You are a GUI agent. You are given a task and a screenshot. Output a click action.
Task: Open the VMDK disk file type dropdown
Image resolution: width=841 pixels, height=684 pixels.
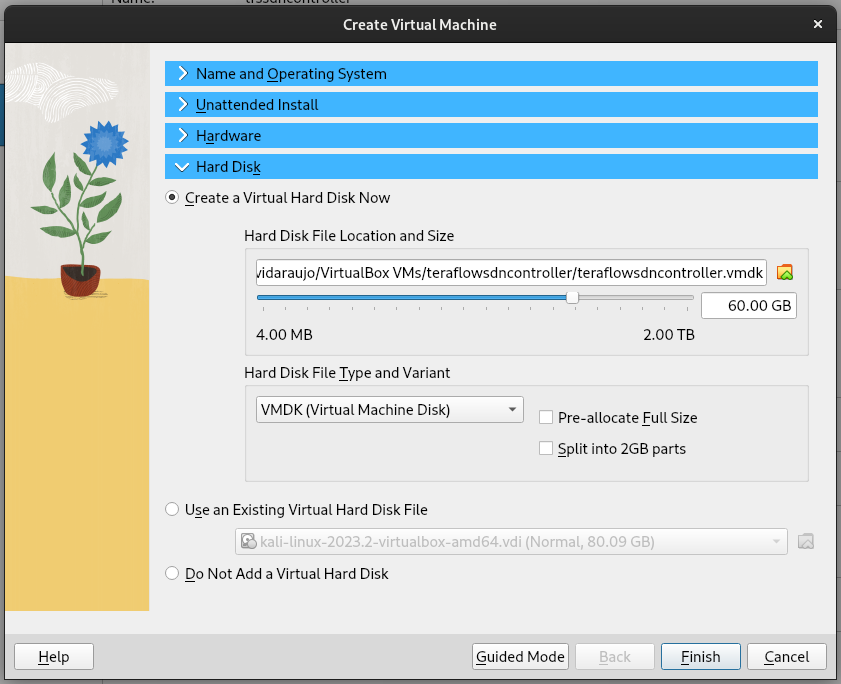(x=390, y=409)
